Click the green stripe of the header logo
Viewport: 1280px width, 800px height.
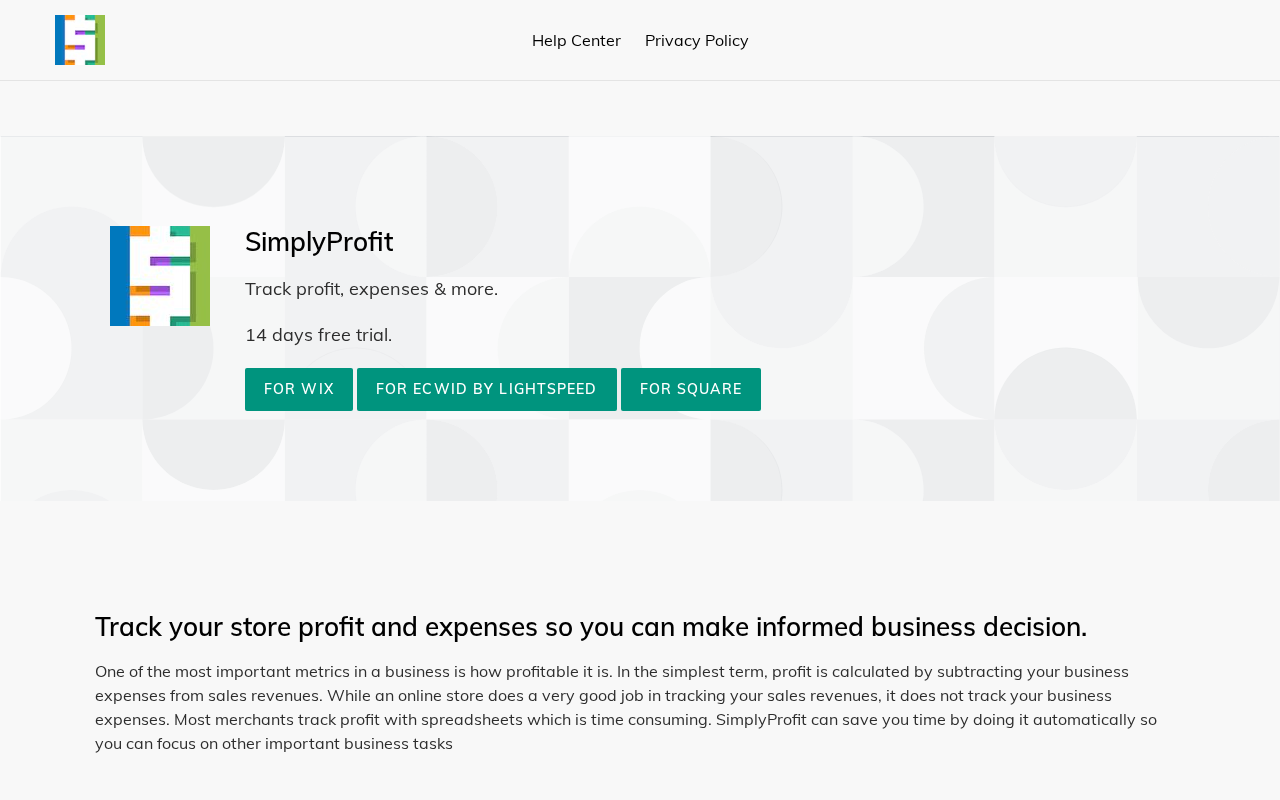(x=100, y=40)
